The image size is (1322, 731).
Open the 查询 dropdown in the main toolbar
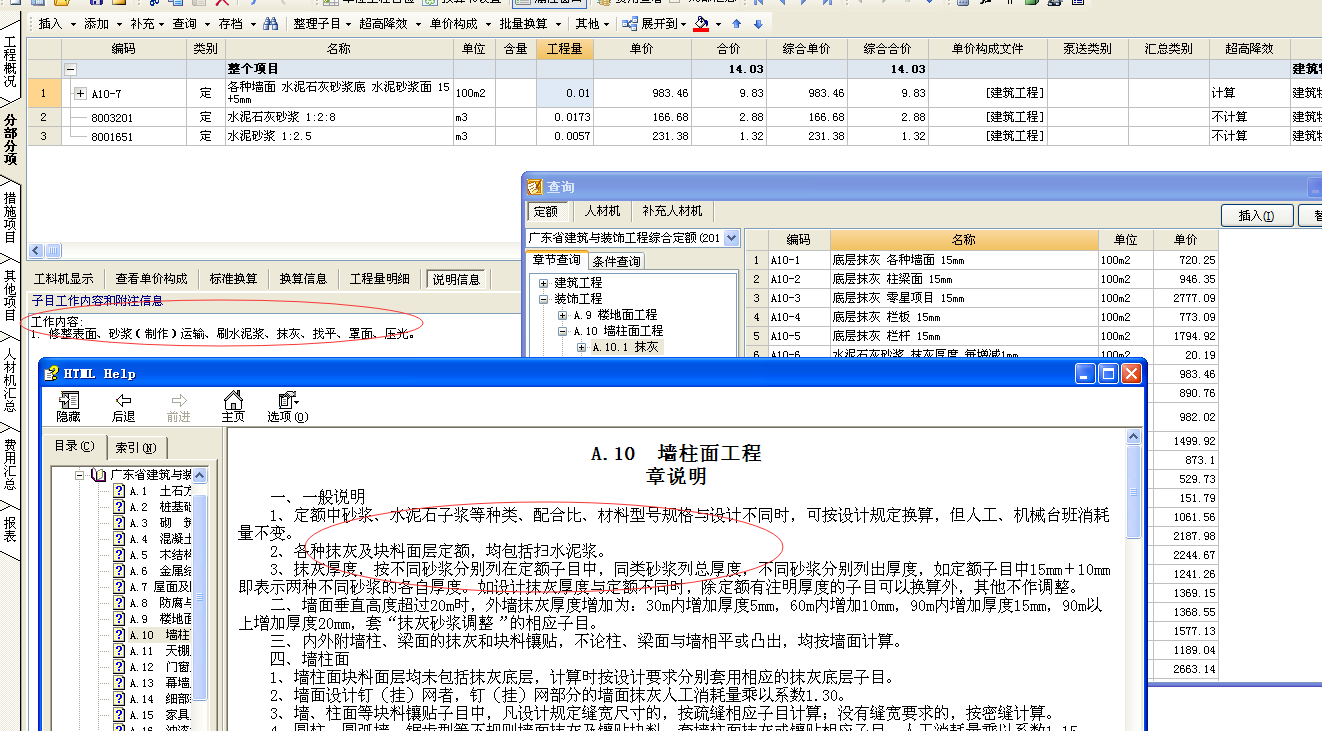pos(190,23)
